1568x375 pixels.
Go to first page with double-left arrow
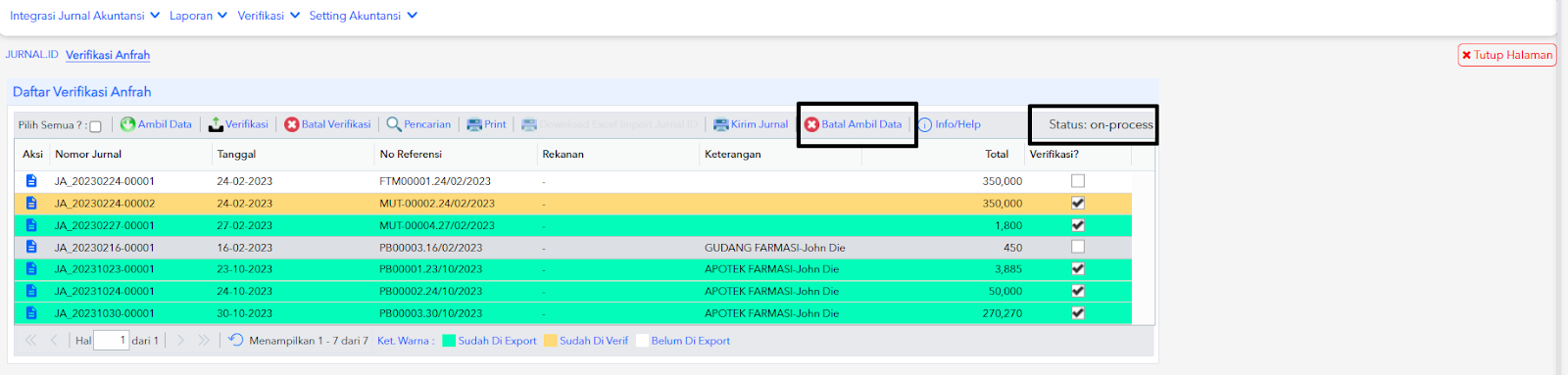pyautogui.click(x=30, y=341)
